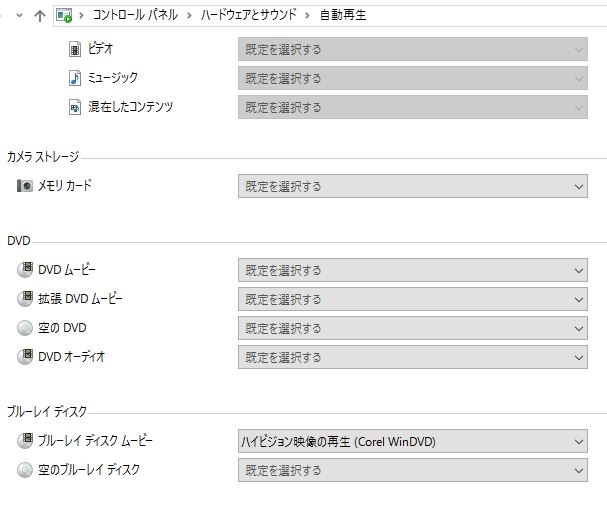This screenshot has height=517, width=607.
Task: Click the ブルーレイ ディスク ムービー icon
Action: [25, 440]
